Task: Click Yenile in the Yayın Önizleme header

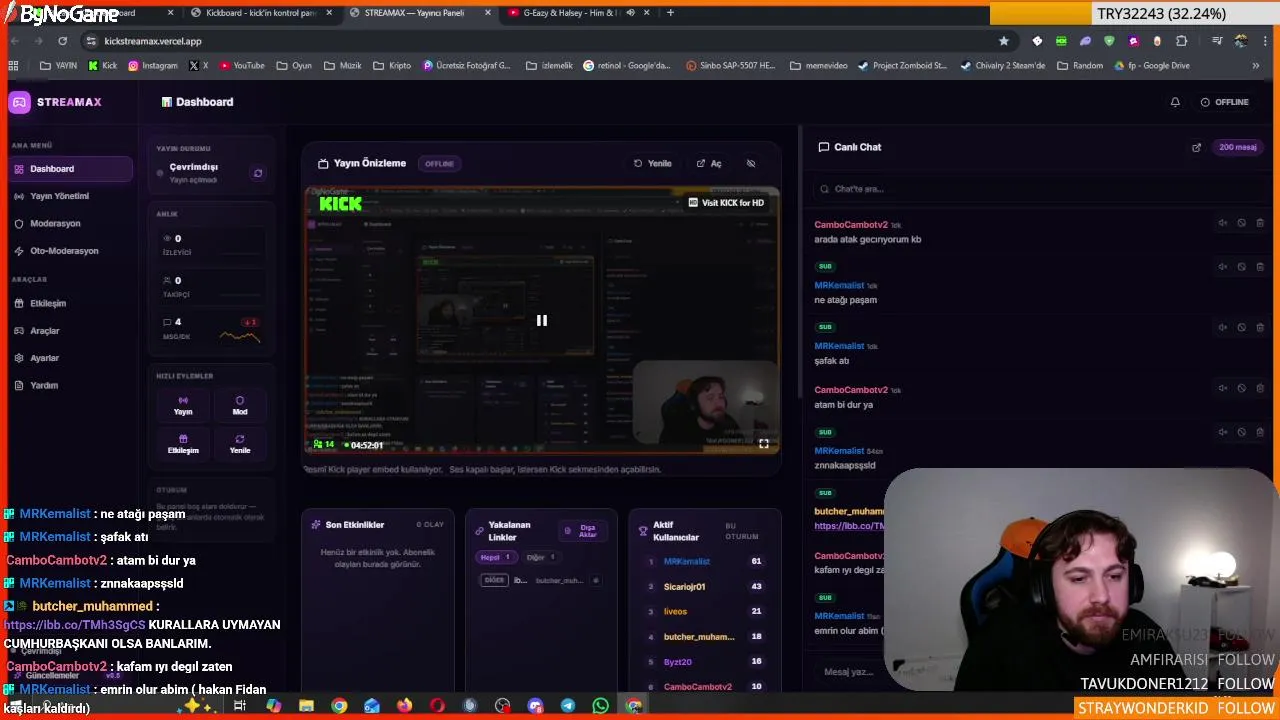Action: point(652,163)
